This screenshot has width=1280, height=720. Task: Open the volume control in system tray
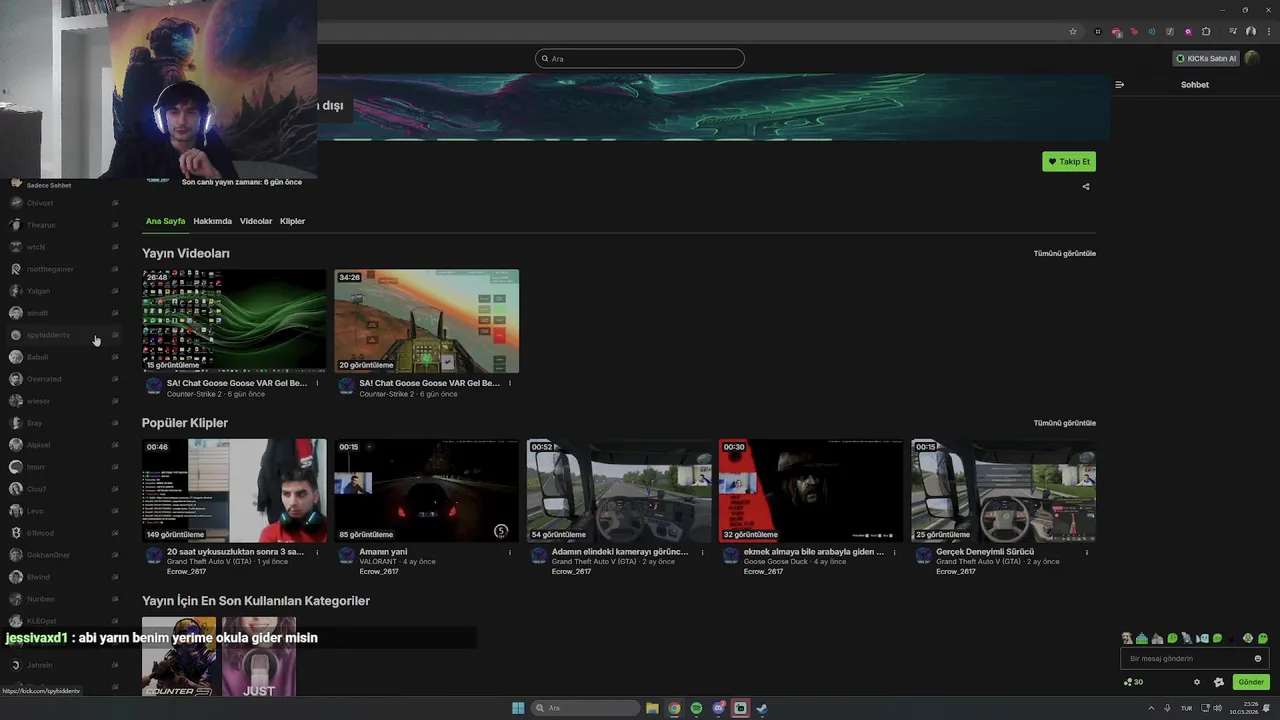tap(1217, 708)
